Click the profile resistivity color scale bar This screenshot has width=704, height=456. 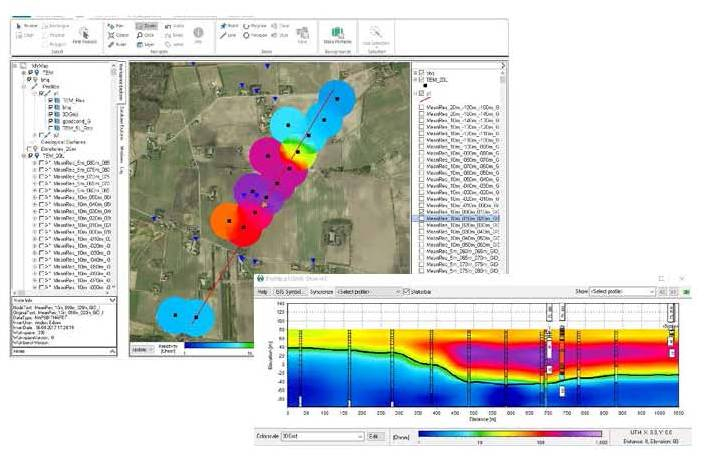(510, 434)
